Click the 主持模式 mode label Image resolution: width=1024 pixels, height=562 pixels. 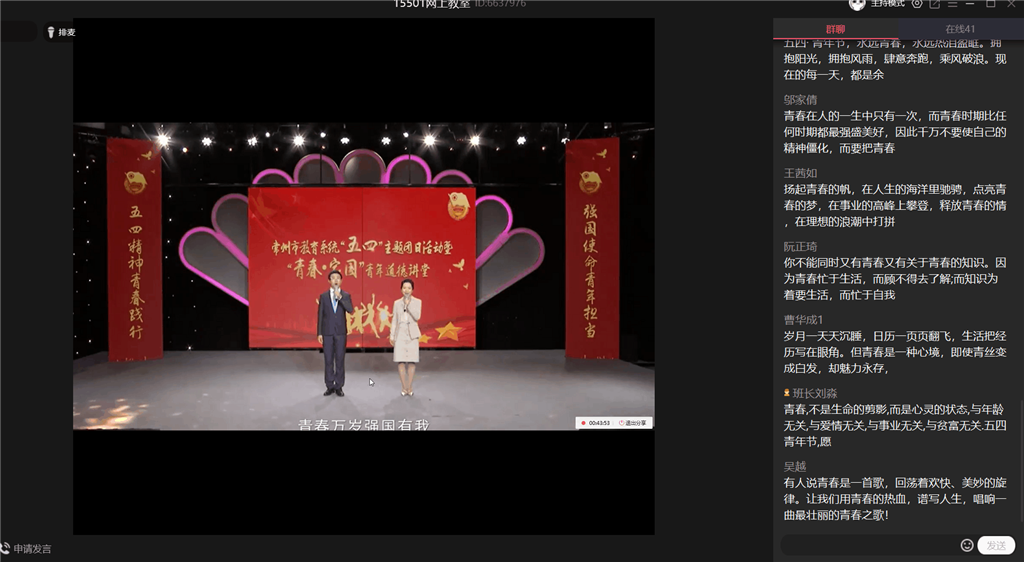coord(888,4)
